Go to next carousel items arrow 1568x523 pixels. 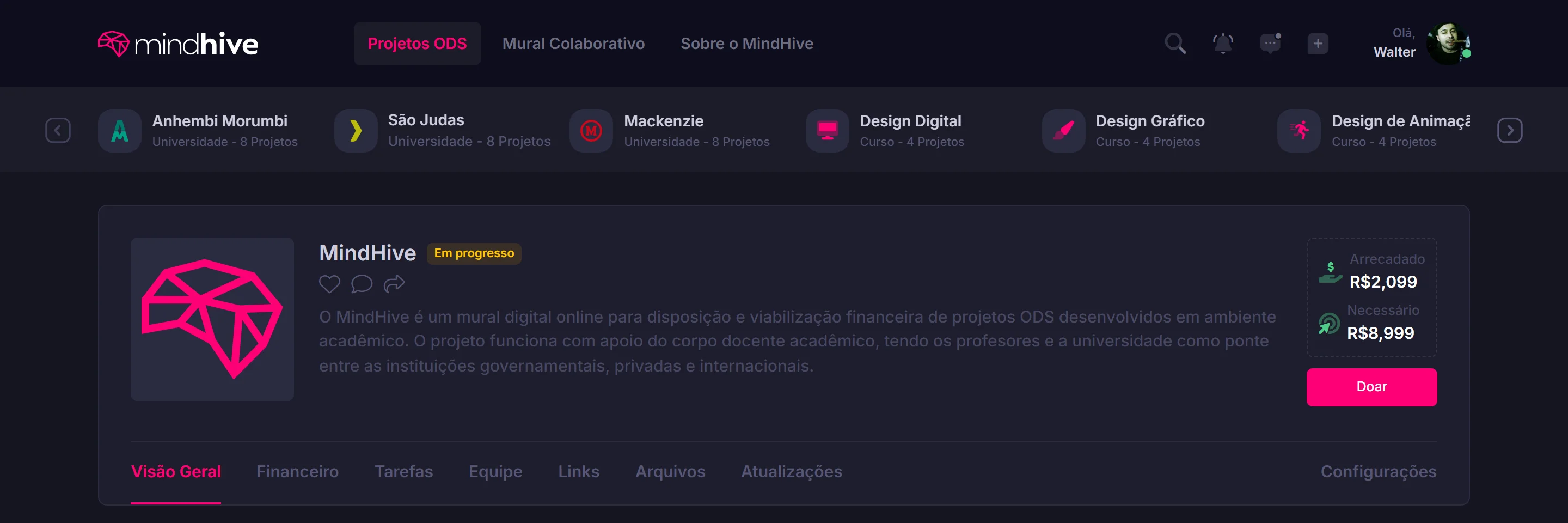pyautogui.click(x=1510, y=130)
